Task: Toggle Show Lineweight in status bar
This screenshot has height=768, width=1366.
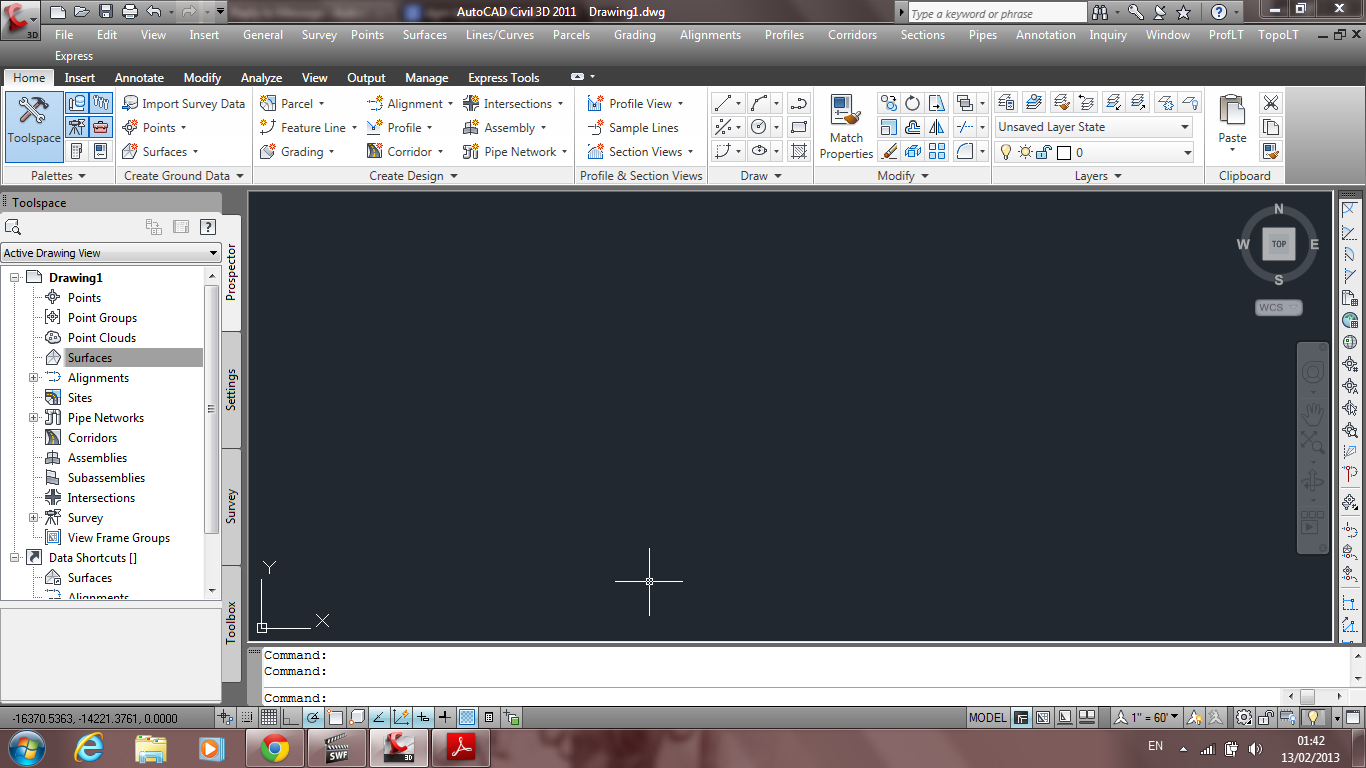Action: [445, 717]
